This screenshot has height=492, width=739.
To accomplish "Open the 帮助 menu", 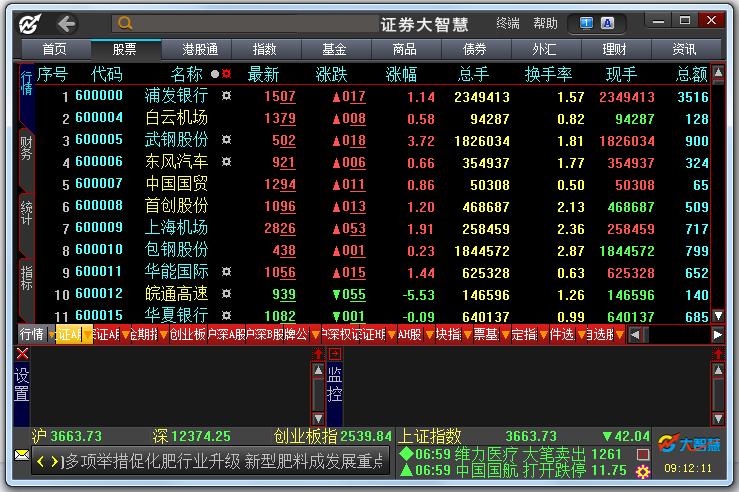I will click(545, 23).
